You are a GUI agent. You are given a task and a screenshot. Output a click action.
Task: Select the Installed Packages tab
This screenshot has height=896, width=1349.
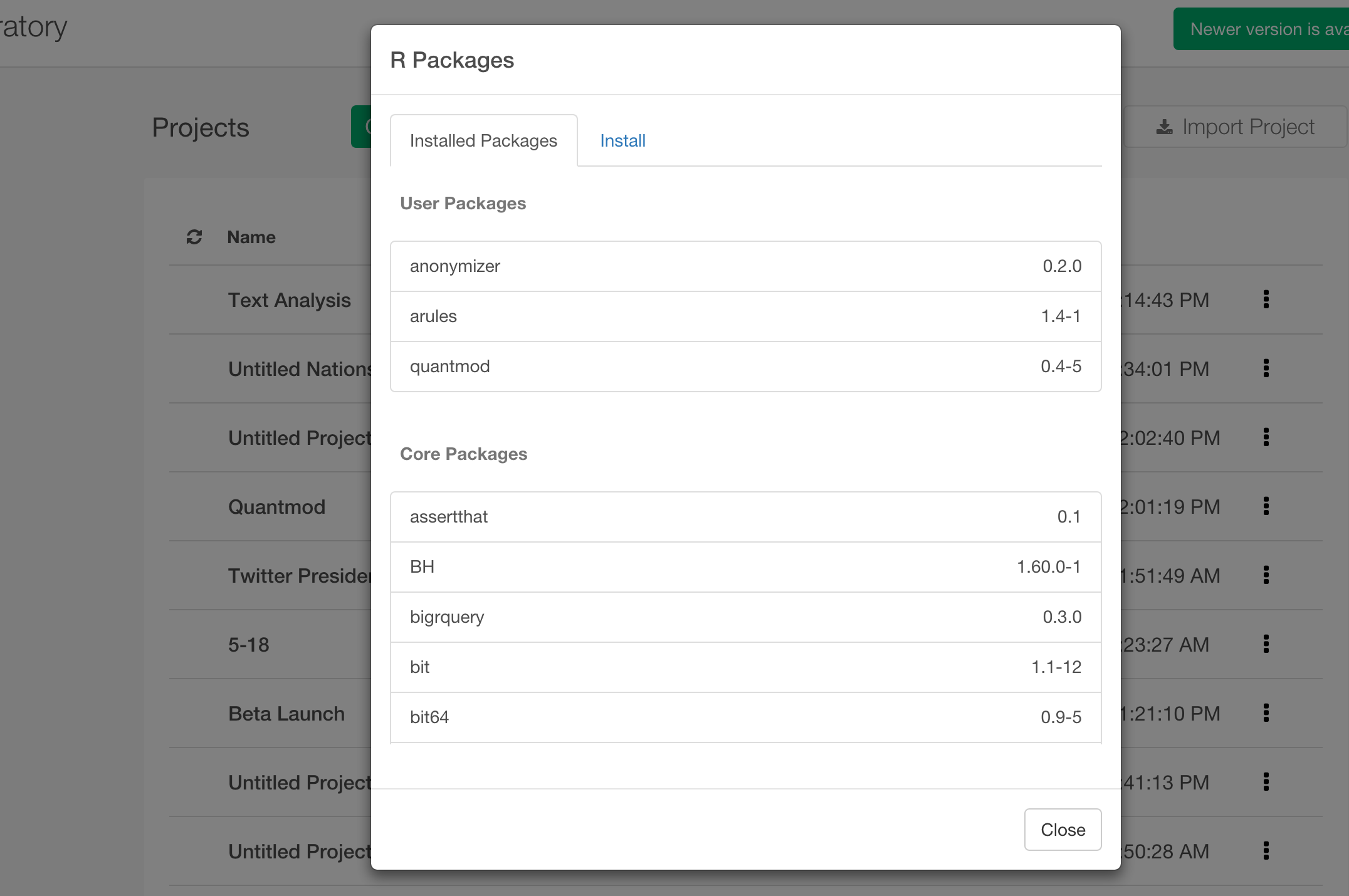(x=483, y=140)
